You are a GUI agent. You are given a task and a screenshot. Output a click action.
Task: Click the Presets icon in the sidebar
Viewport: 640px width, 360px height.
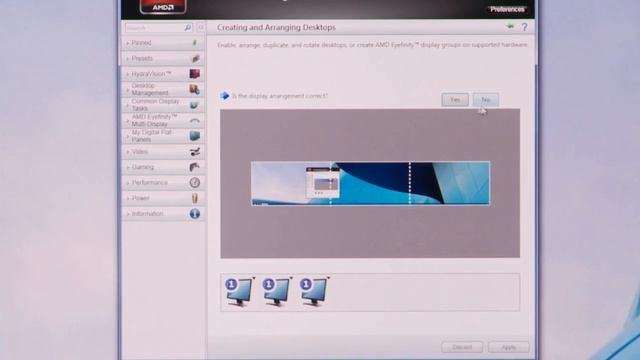195,59
